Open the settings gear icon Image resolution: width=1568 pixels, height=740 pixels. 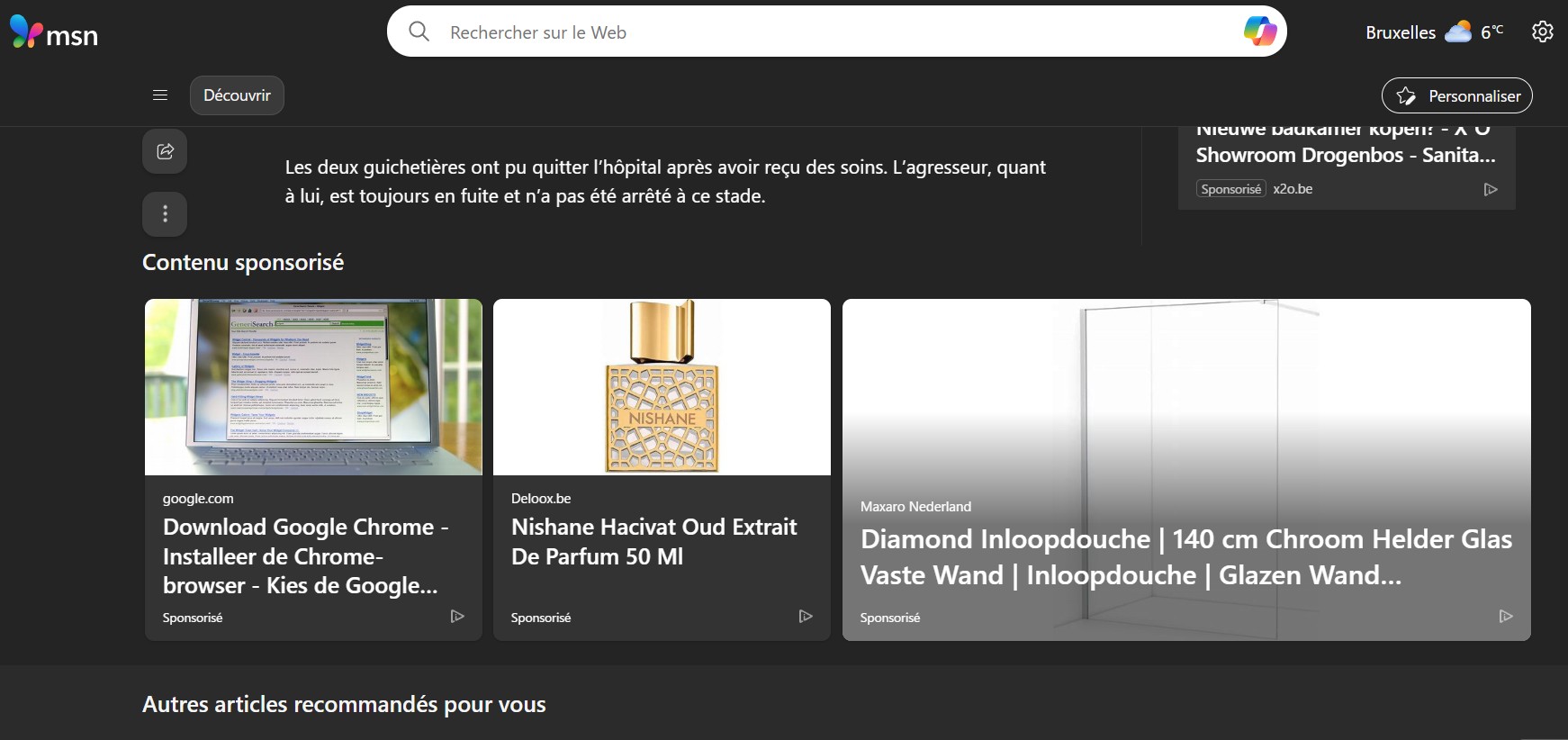[1542, 32]
